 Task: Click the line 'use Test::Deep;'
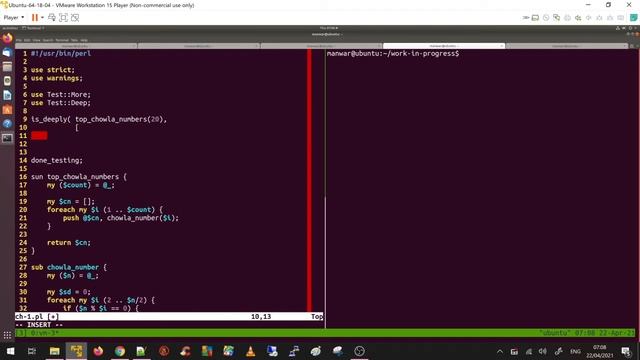click(61, 103)
